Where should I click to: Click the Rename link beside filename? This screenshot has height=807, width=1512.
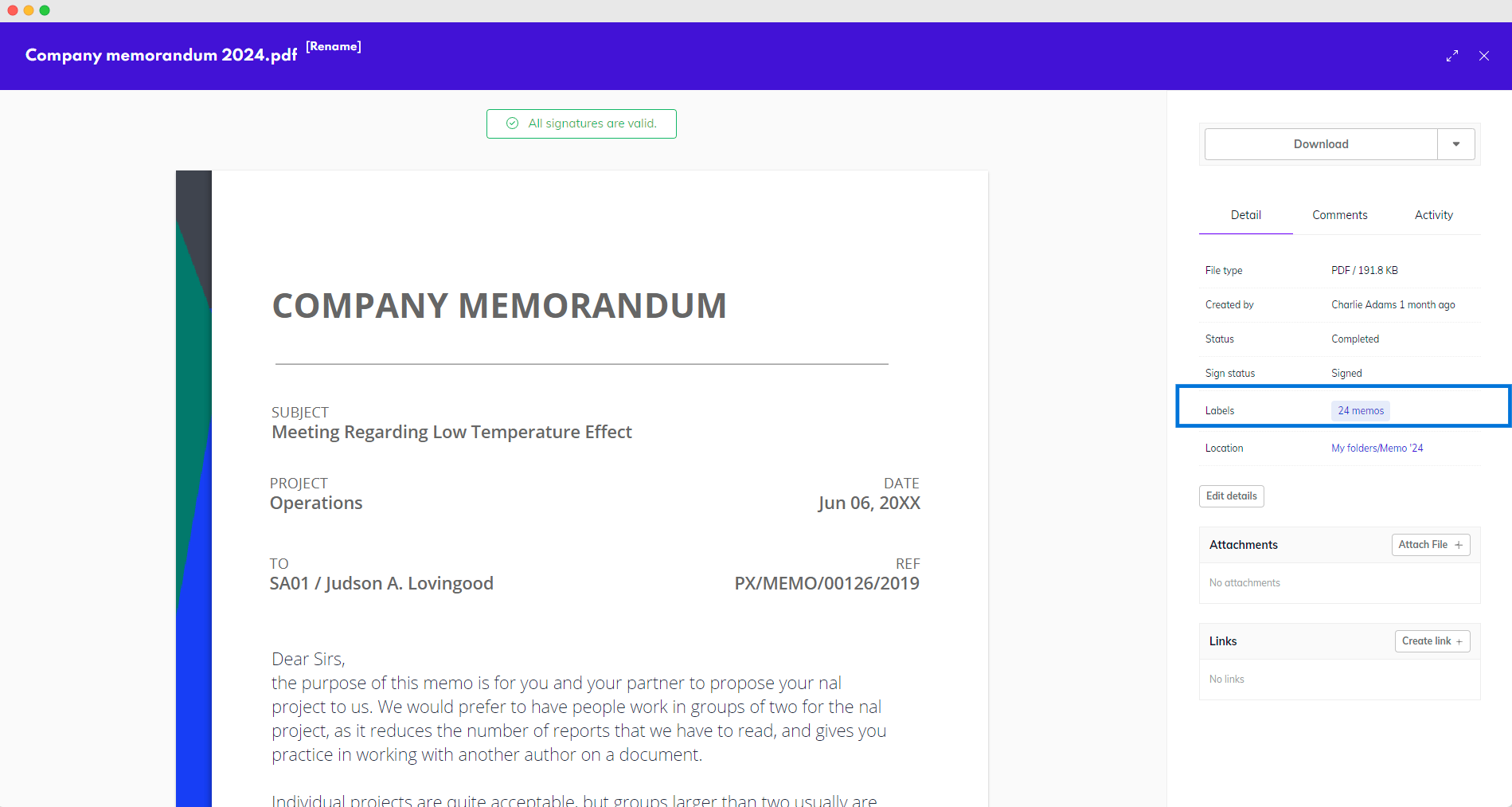click(334, 46)
